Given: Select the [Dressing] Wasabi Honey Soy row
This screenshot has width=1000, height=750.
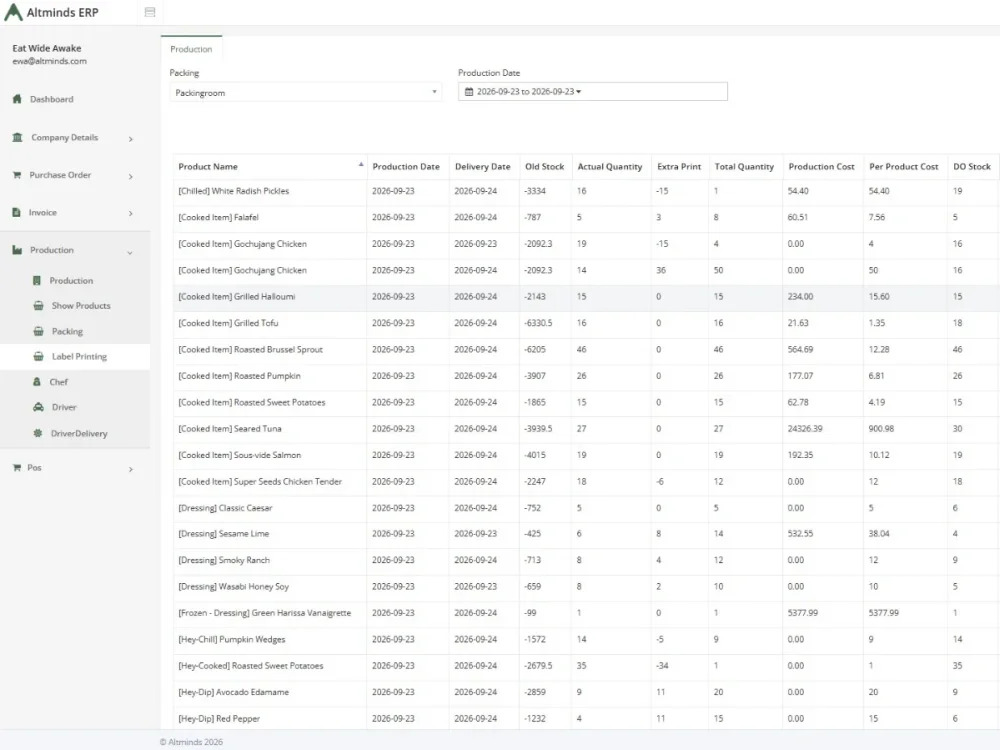Looking at the screenshot, I should point(585,587).
